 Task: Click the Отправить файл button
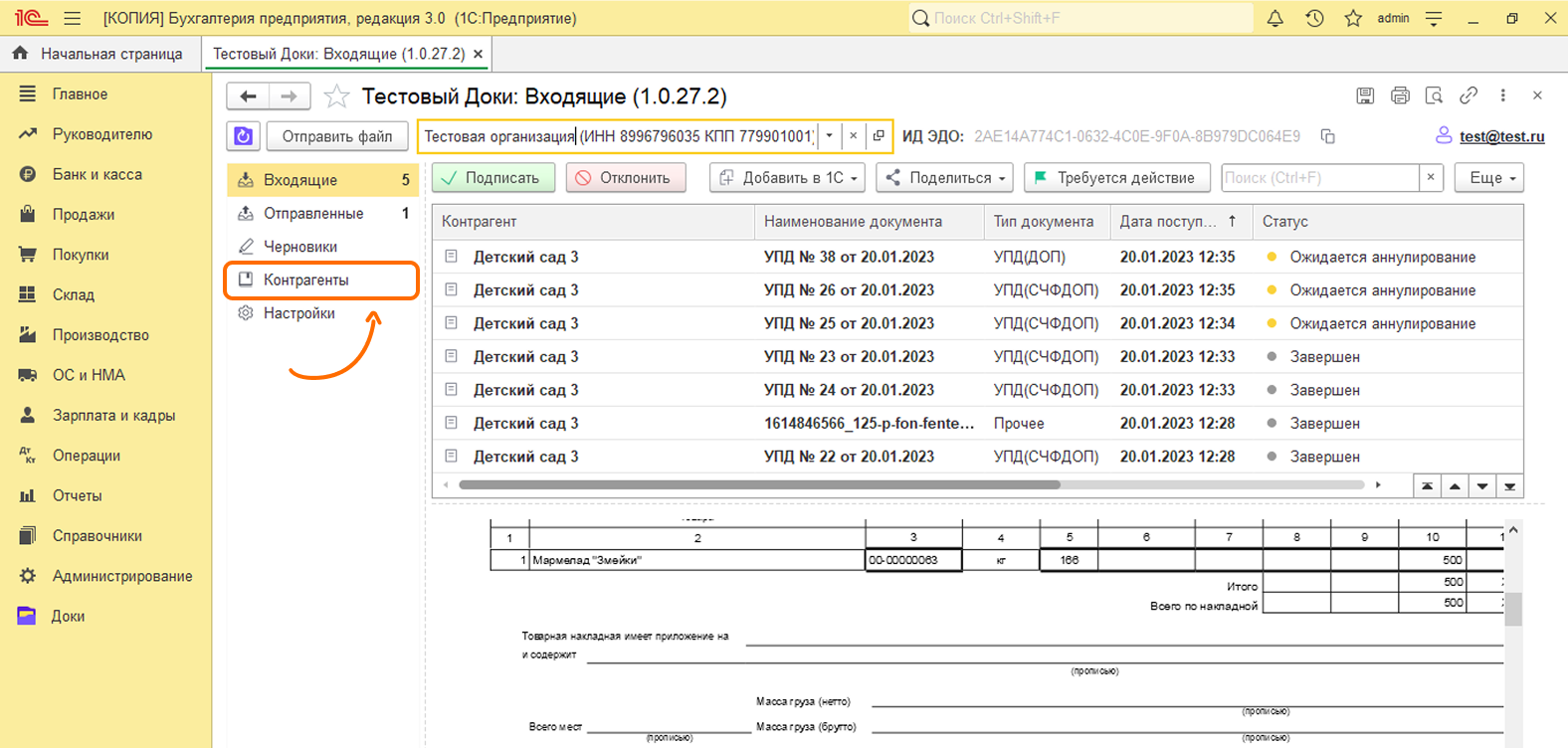[x=337, y=136]
